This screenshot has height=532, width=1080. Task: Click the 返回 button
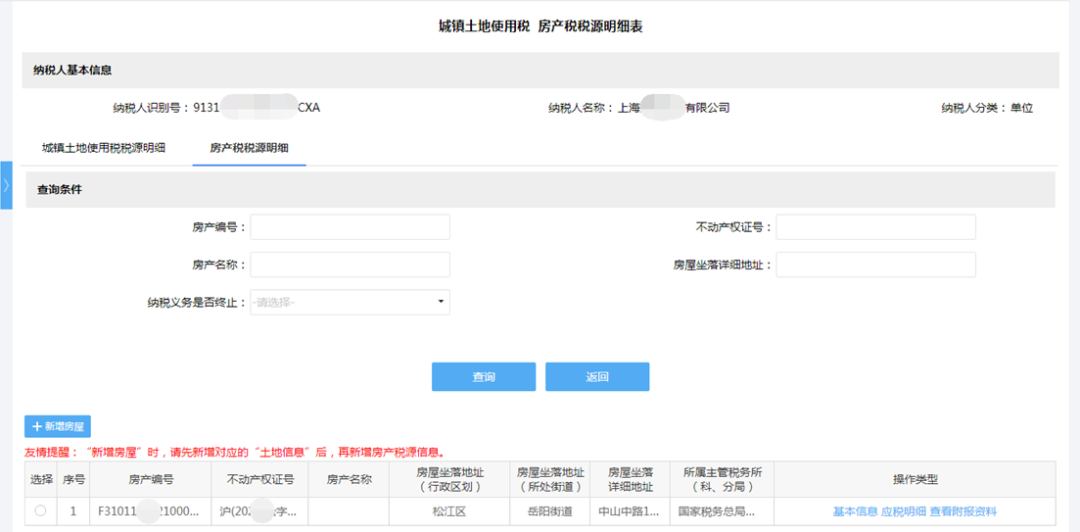[x=597, y=377]
